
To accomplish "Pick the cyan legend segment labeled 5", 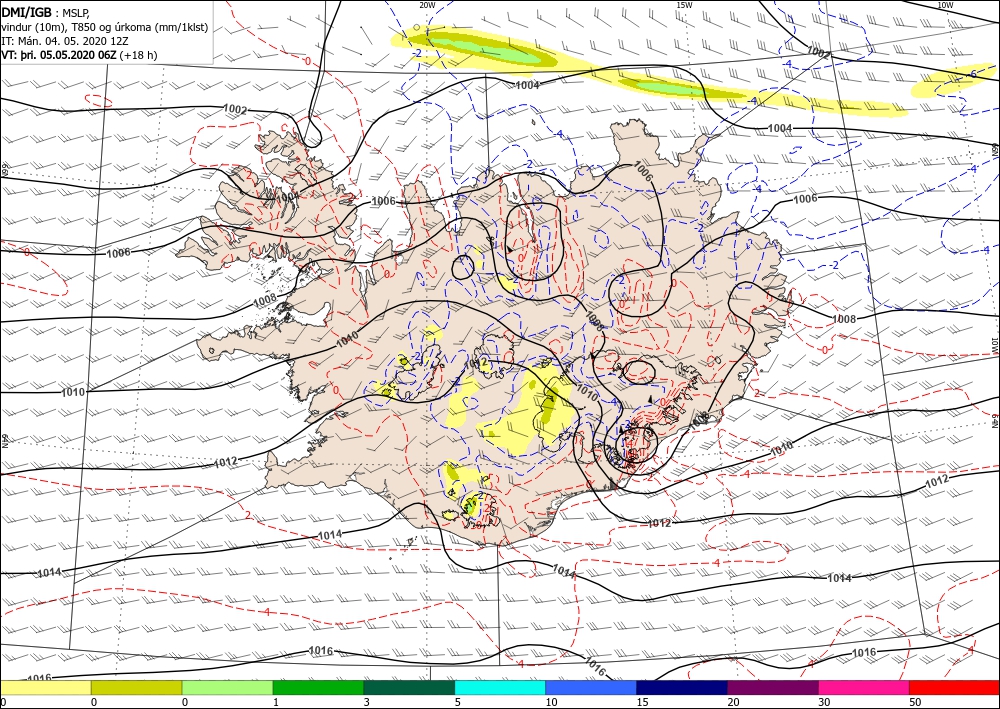I will (x=500, y=687).
